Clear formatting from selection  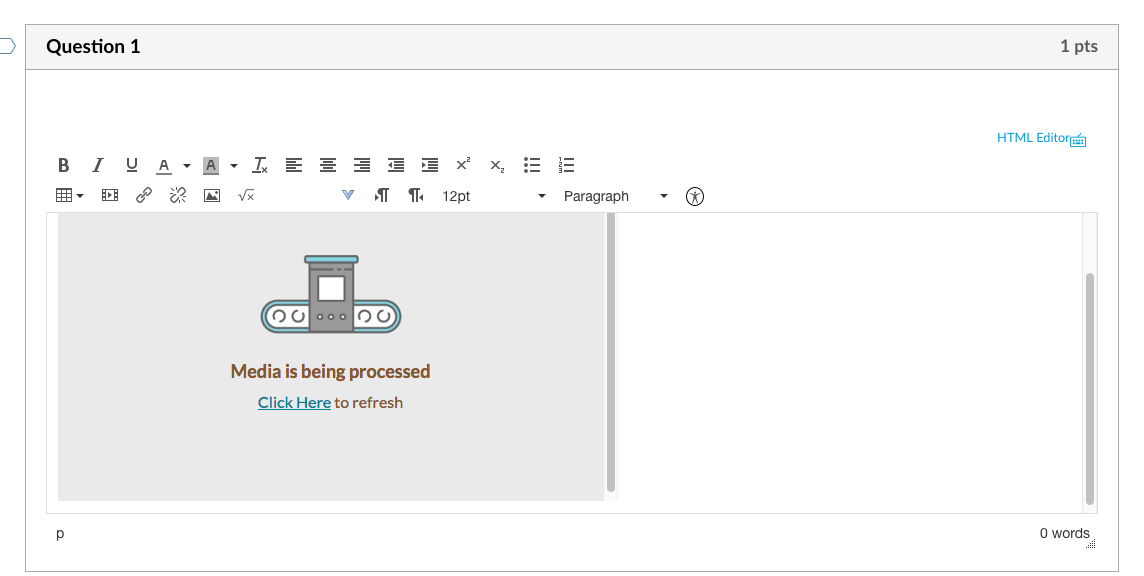pyautogui.click(x=260, y=166)
